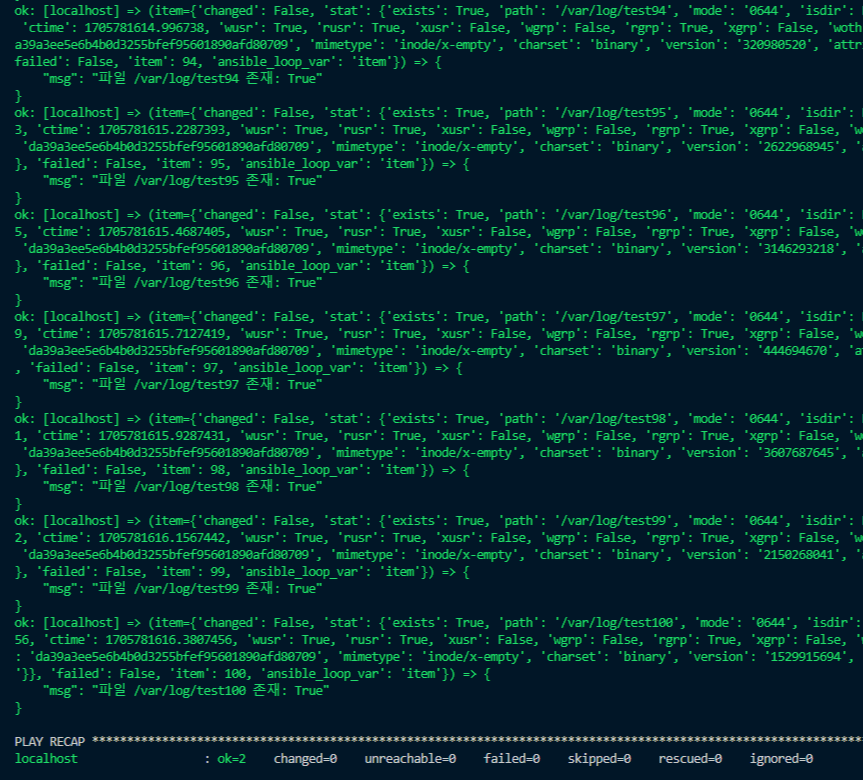Click the text "'item': 95" in the output
Screen dimensions: 863x780
(x=189, y=163)
